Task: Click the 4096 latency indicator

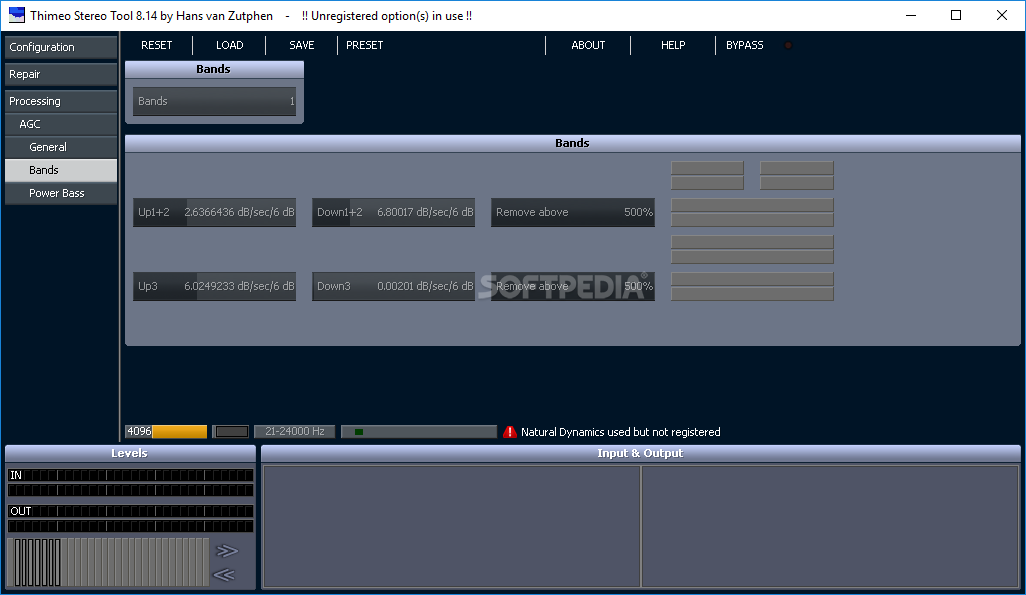Action: [166, 431]
